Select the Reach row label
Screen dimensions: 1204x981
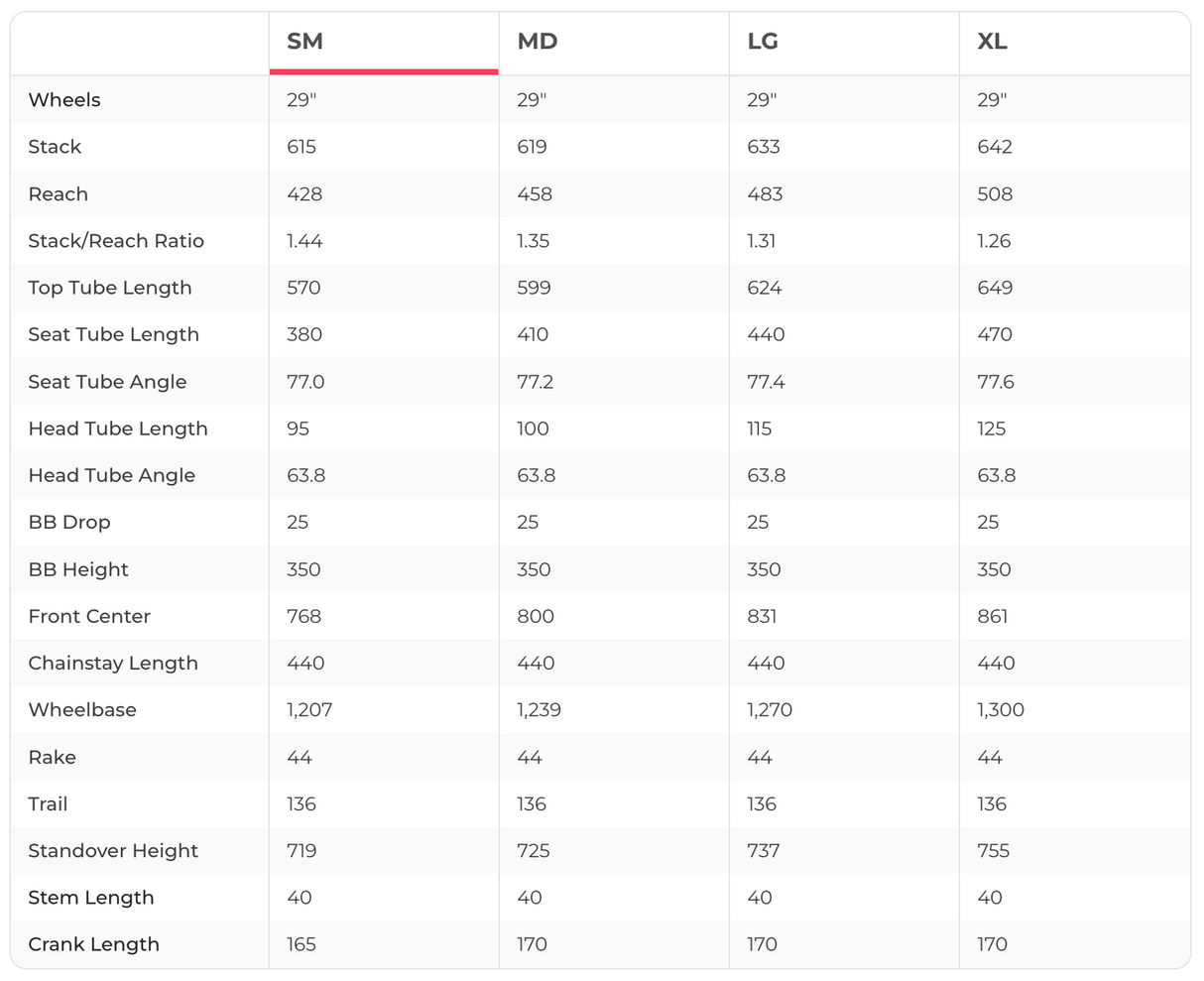tap(58, 194)
